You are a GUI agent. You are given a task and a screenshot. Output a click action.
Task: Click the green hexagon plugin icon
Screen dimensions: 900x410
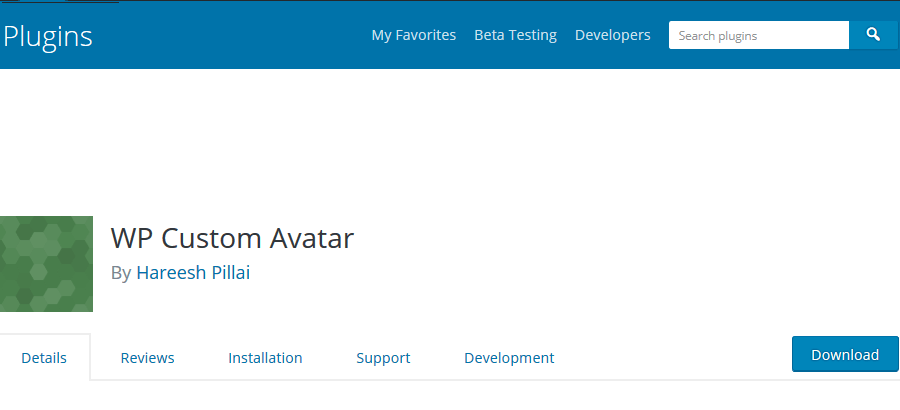point(46,264)
